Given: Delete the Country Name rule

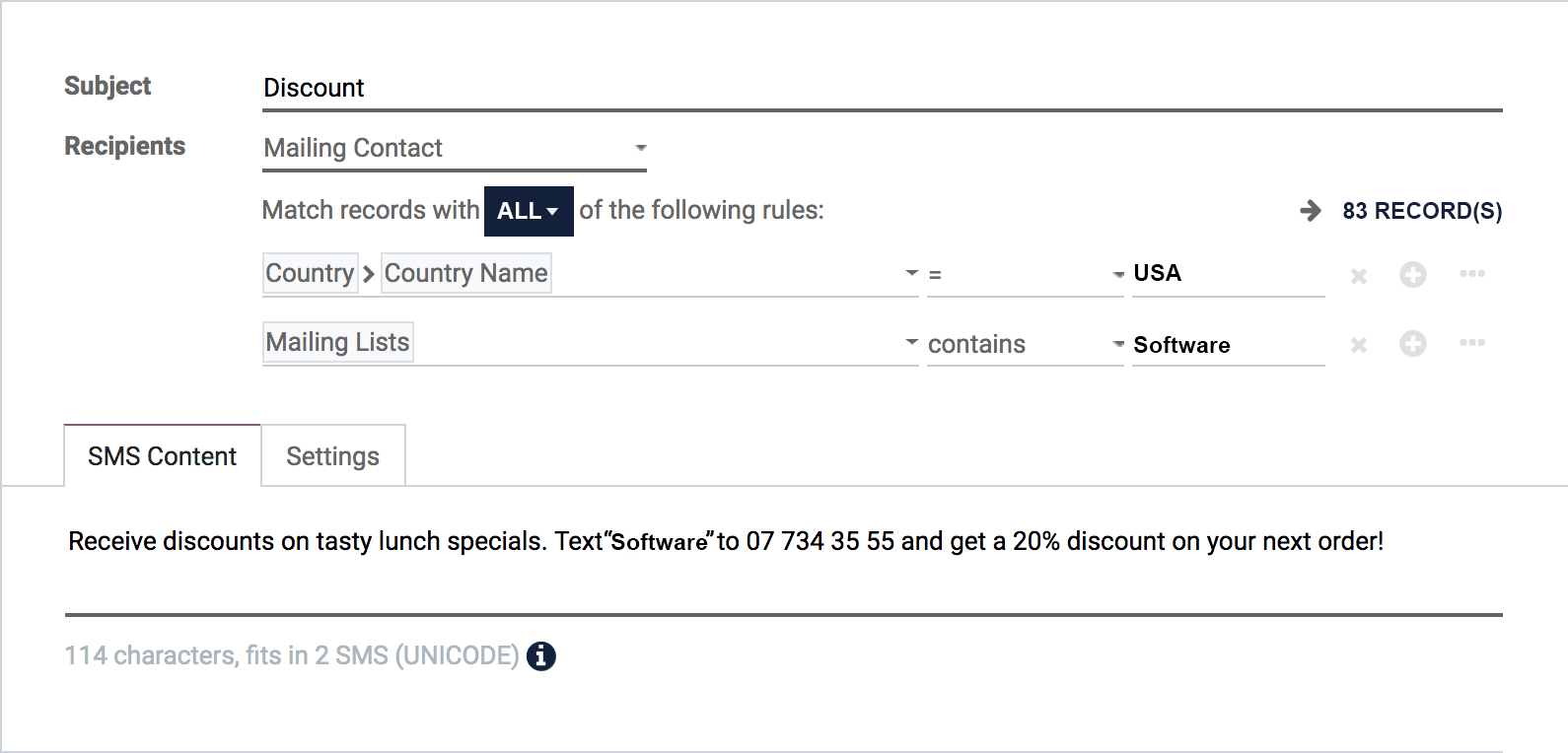Looking at the screenshot, I should [1358, 276].
